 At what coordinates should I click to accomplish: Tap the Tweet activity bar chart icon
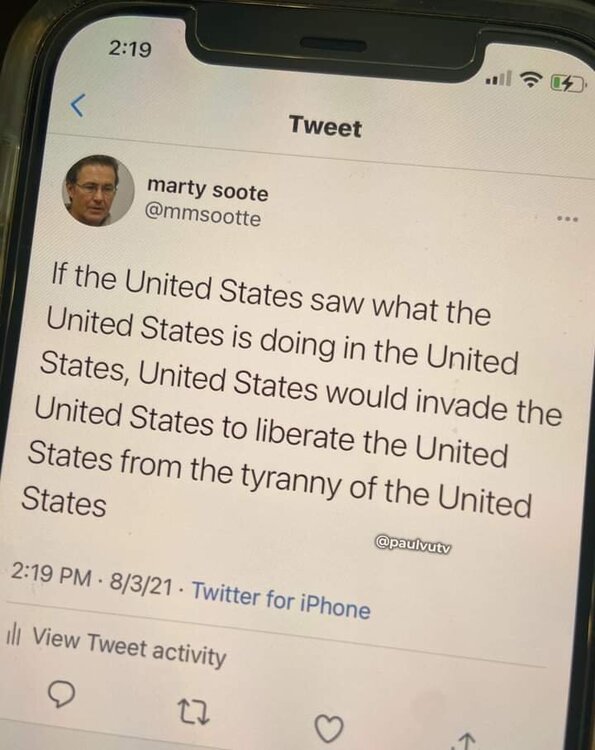(13, 635)
